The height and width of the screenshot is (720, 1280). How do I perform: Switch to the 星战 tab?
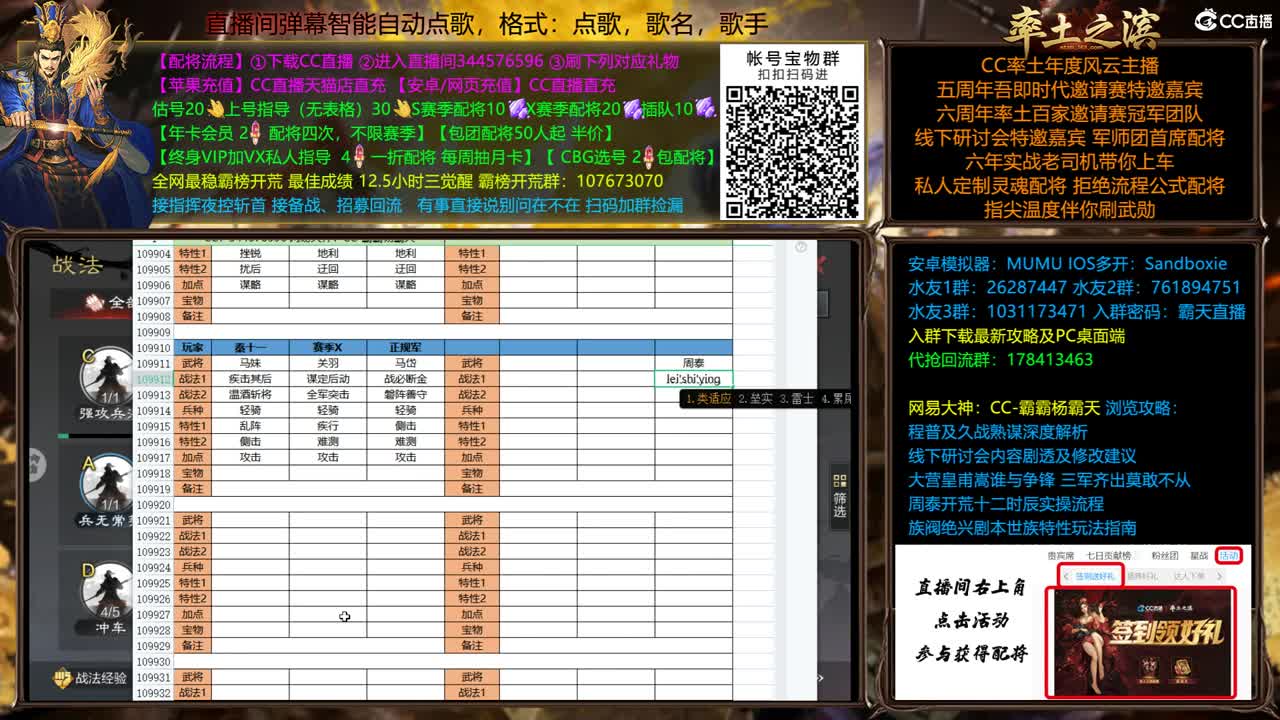[1199, 555]
